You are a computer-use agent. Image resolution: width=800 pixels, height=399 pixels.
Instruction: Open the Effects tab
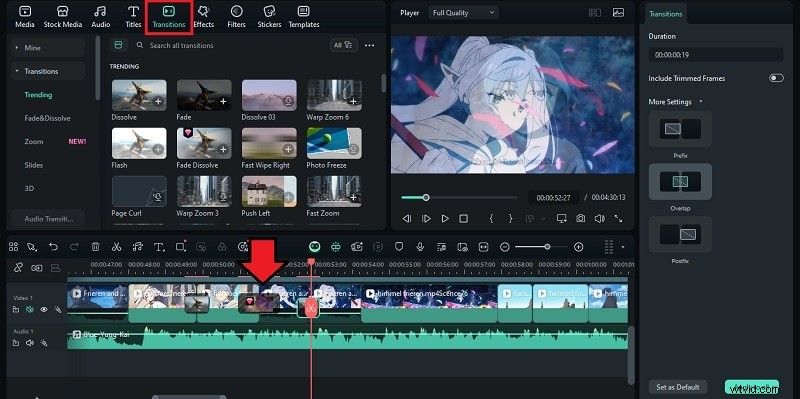[x=204, y=17]
